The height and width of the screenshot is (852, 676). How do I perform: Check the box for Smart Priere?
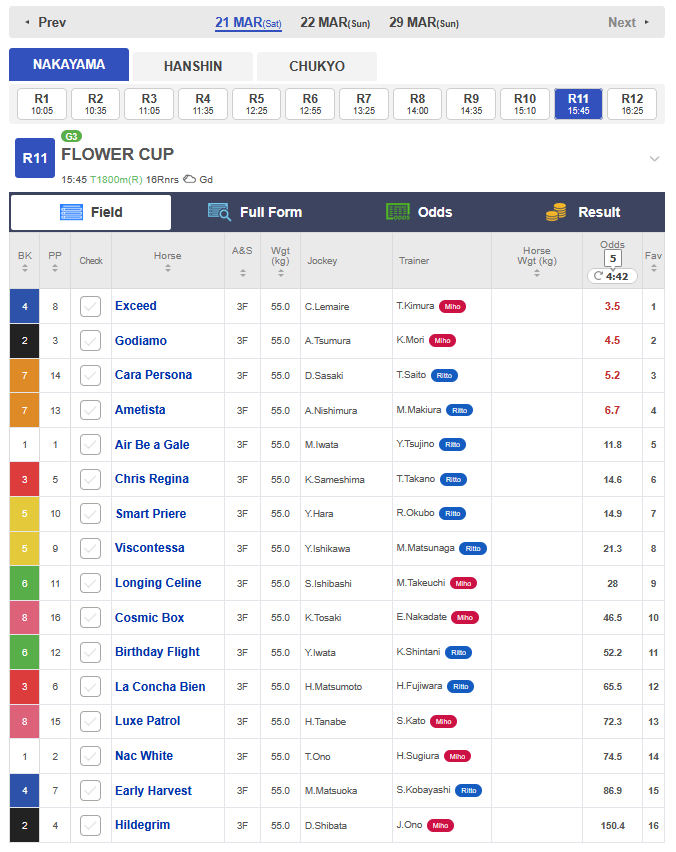pyautogui.click(x=90, y=513)
